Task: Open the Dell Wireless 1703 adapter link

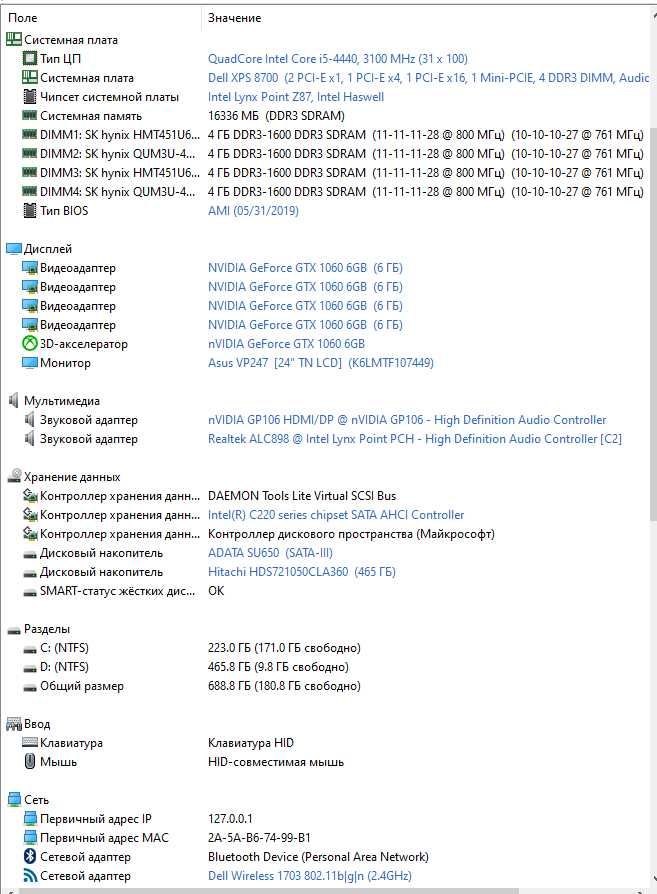Action: [310, 875]
